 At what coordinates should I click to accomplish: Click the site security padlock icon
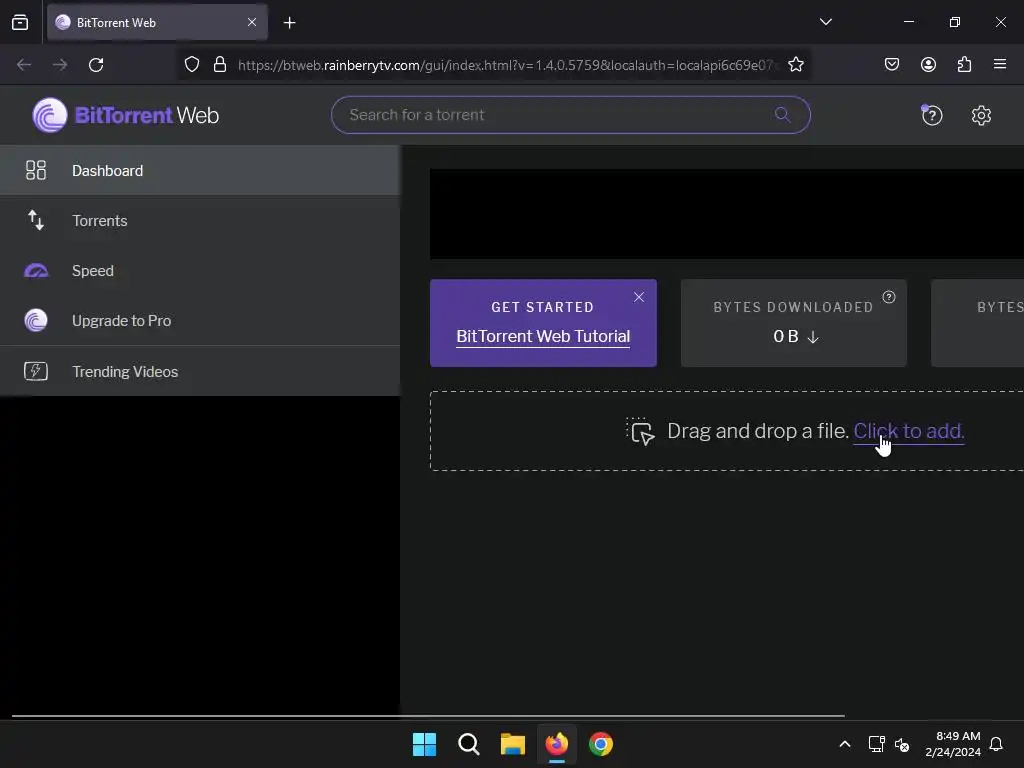[x=220, y=65]
